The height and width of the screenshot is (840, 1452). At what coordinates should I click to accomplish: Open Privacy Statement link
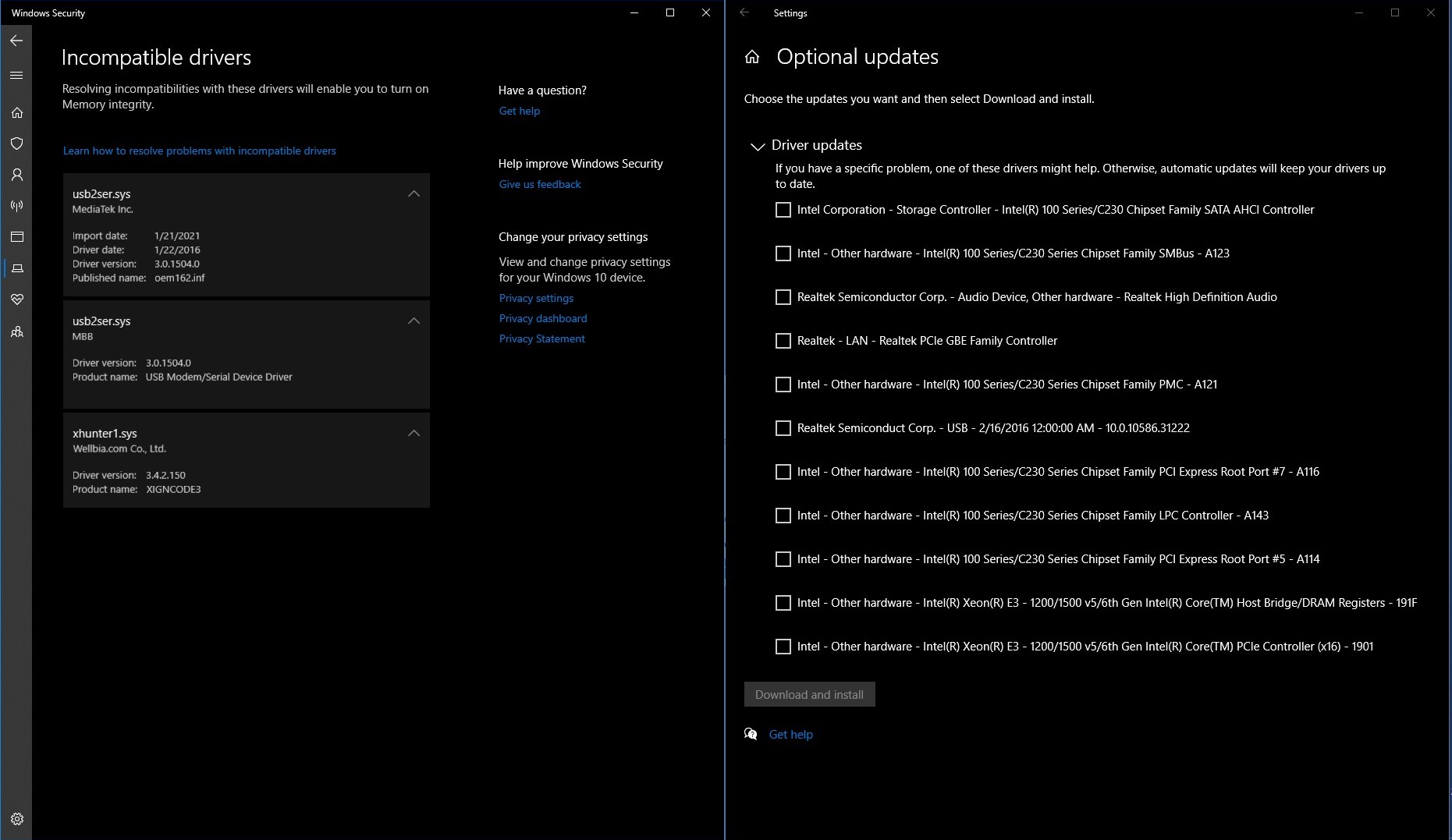pos(542,338)
